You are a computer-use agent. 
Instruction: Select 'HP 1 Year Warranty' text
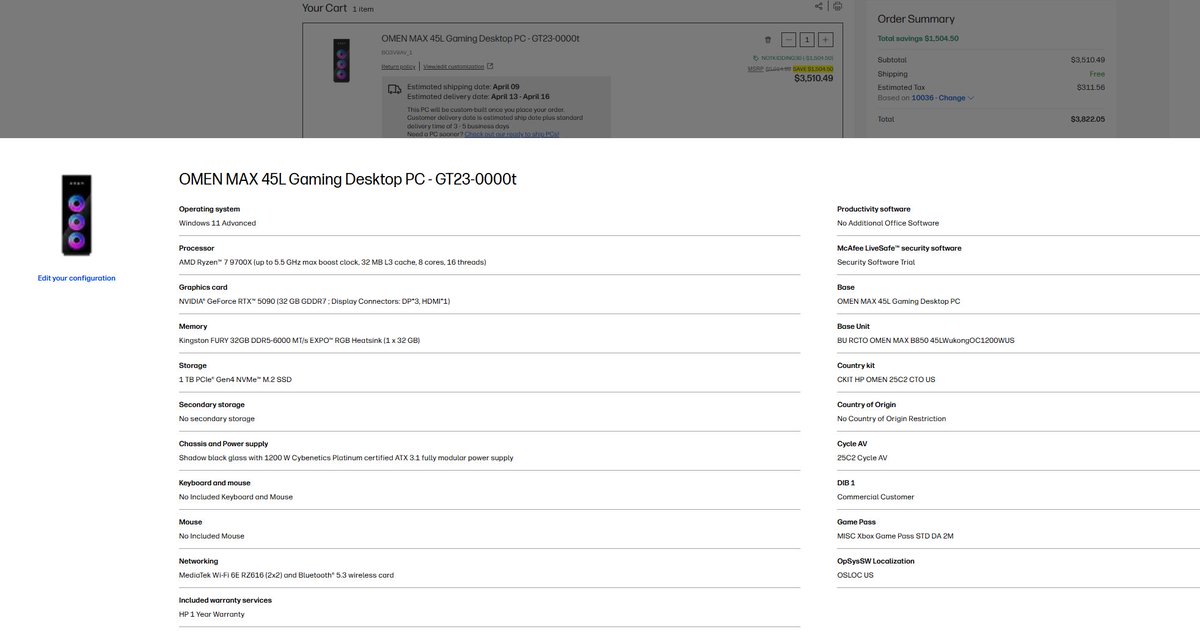[212, 614]
